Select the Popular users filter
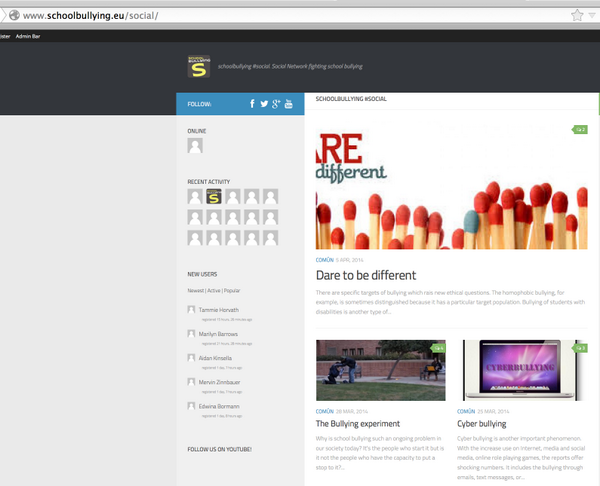This screenshot has height=486, width=600. pos(232,290)
